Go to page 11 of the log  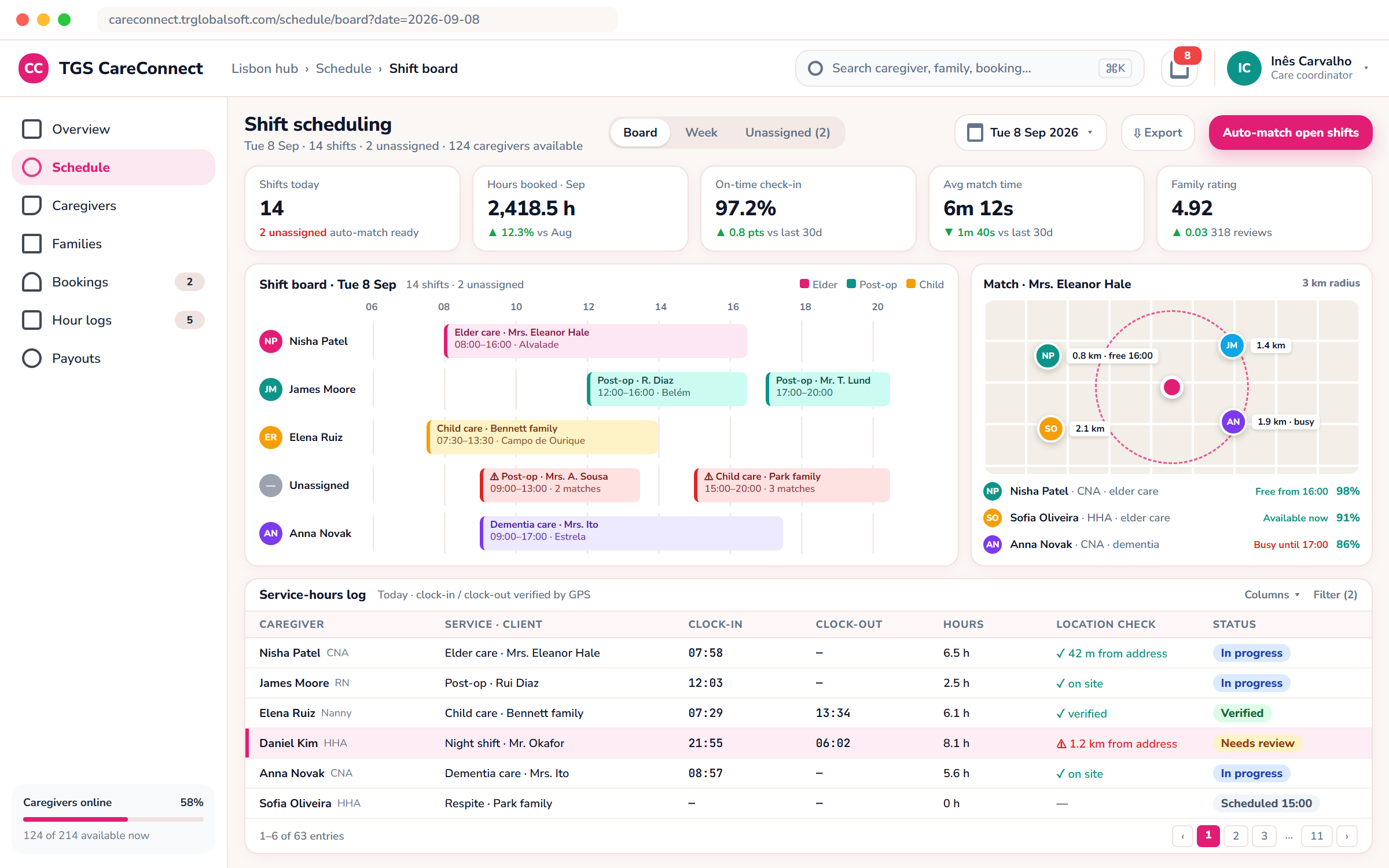1317,836
